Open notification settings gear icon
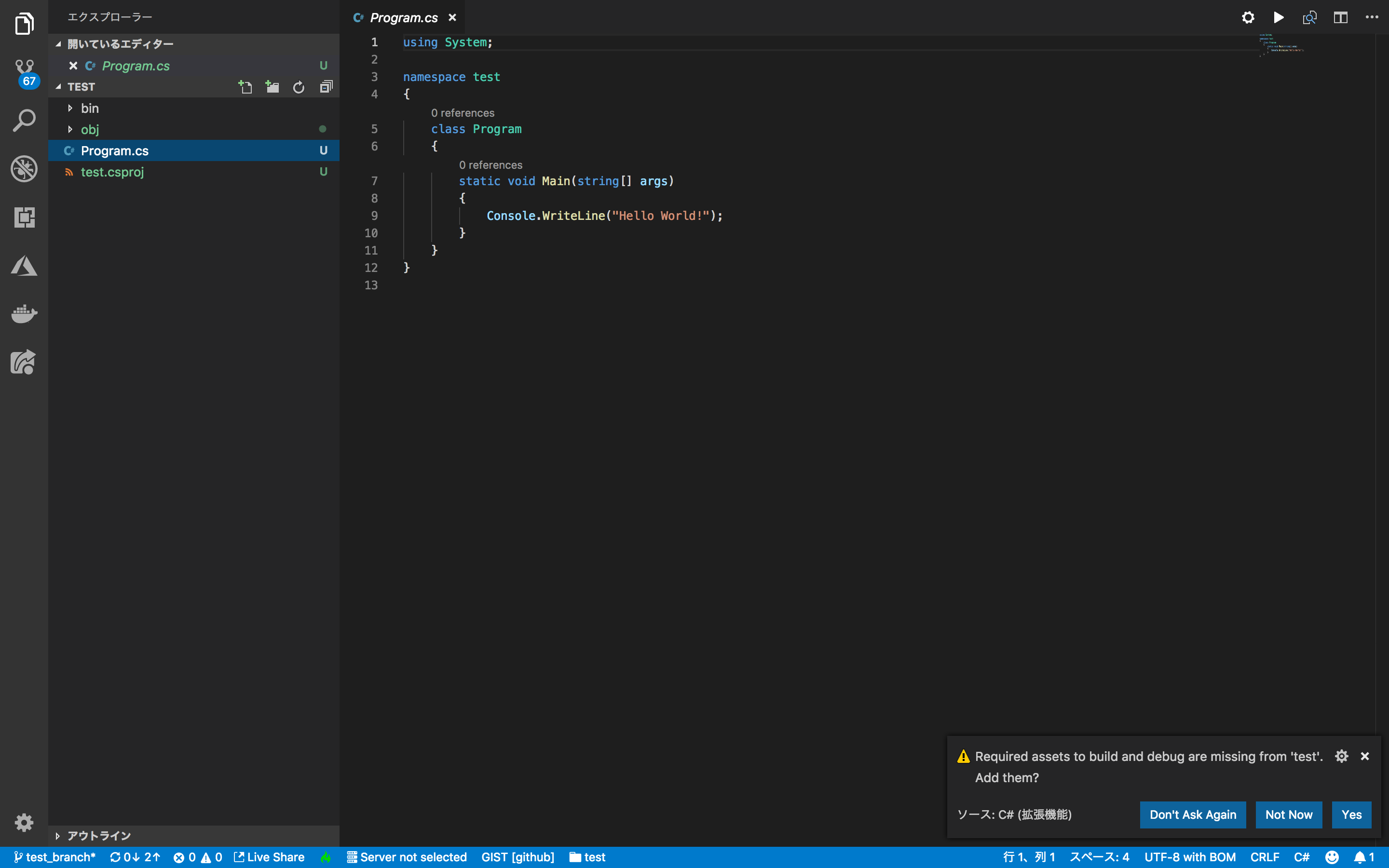The height and width of the screenshot is (868, 1389). 1341,756
